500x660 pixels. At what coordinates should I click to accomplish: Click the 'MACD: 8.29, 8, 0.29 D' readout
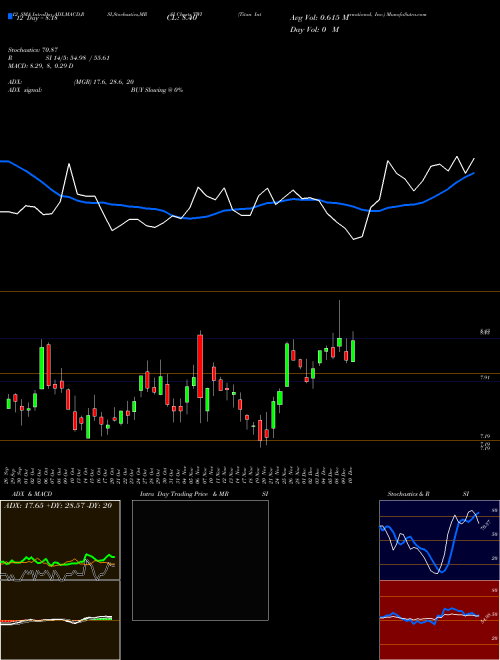tap(40, 66)
